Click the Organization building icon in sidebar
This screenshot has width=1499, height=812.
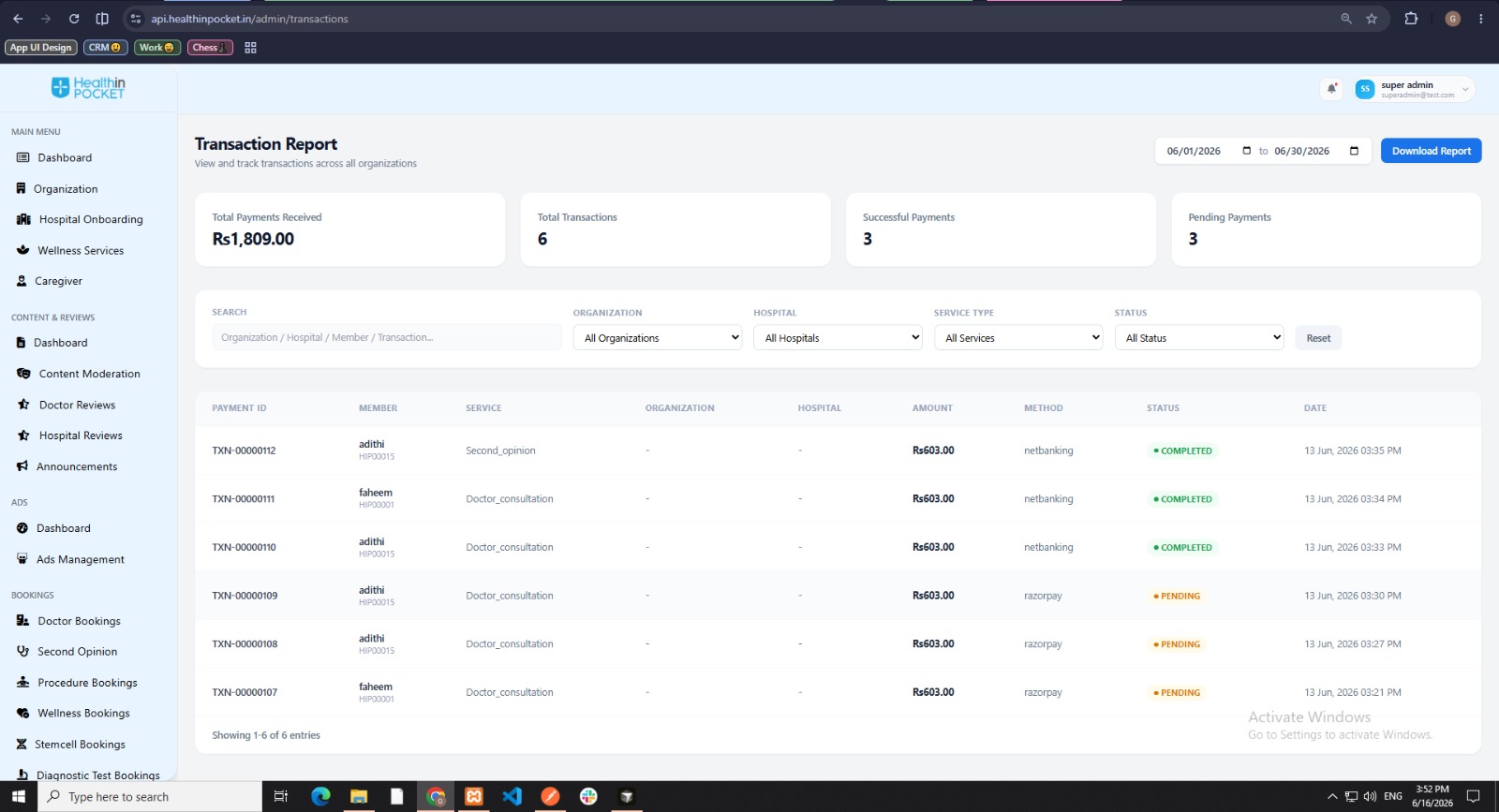(x=21, y=188)
